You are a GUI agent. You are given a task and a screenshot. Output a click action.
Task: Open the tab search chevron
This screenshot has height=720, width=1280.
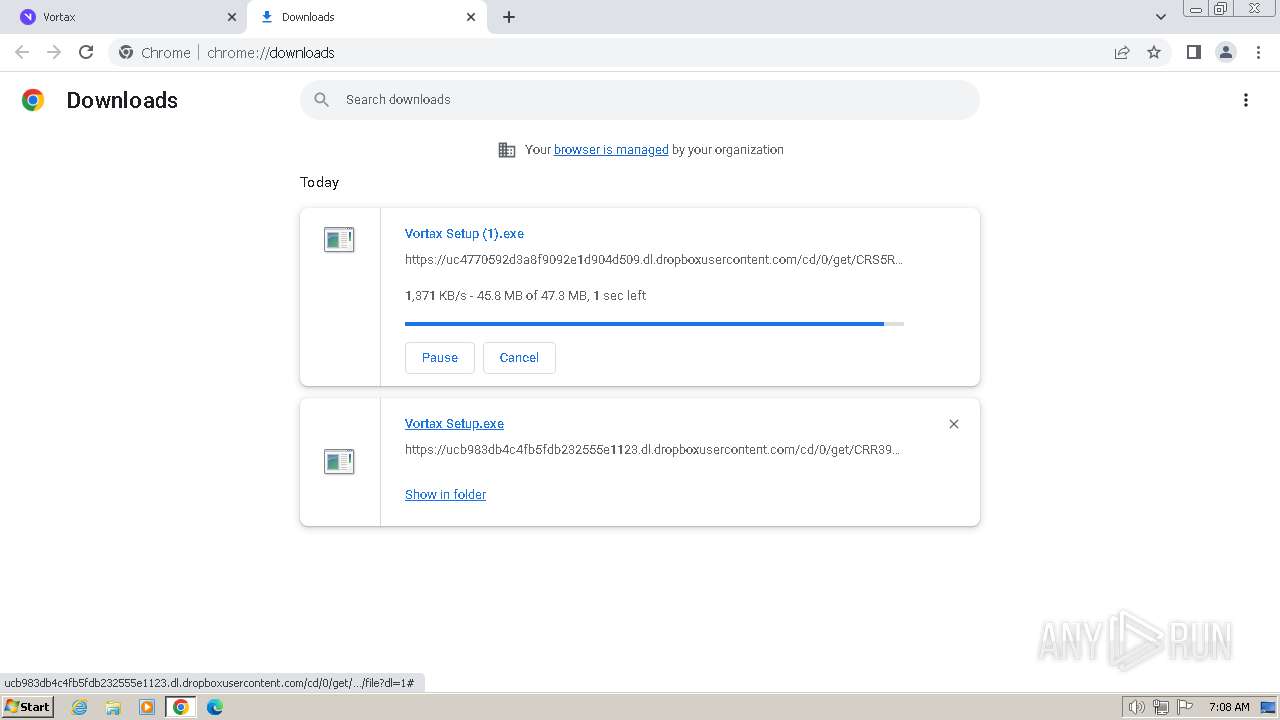point(1161,17)
